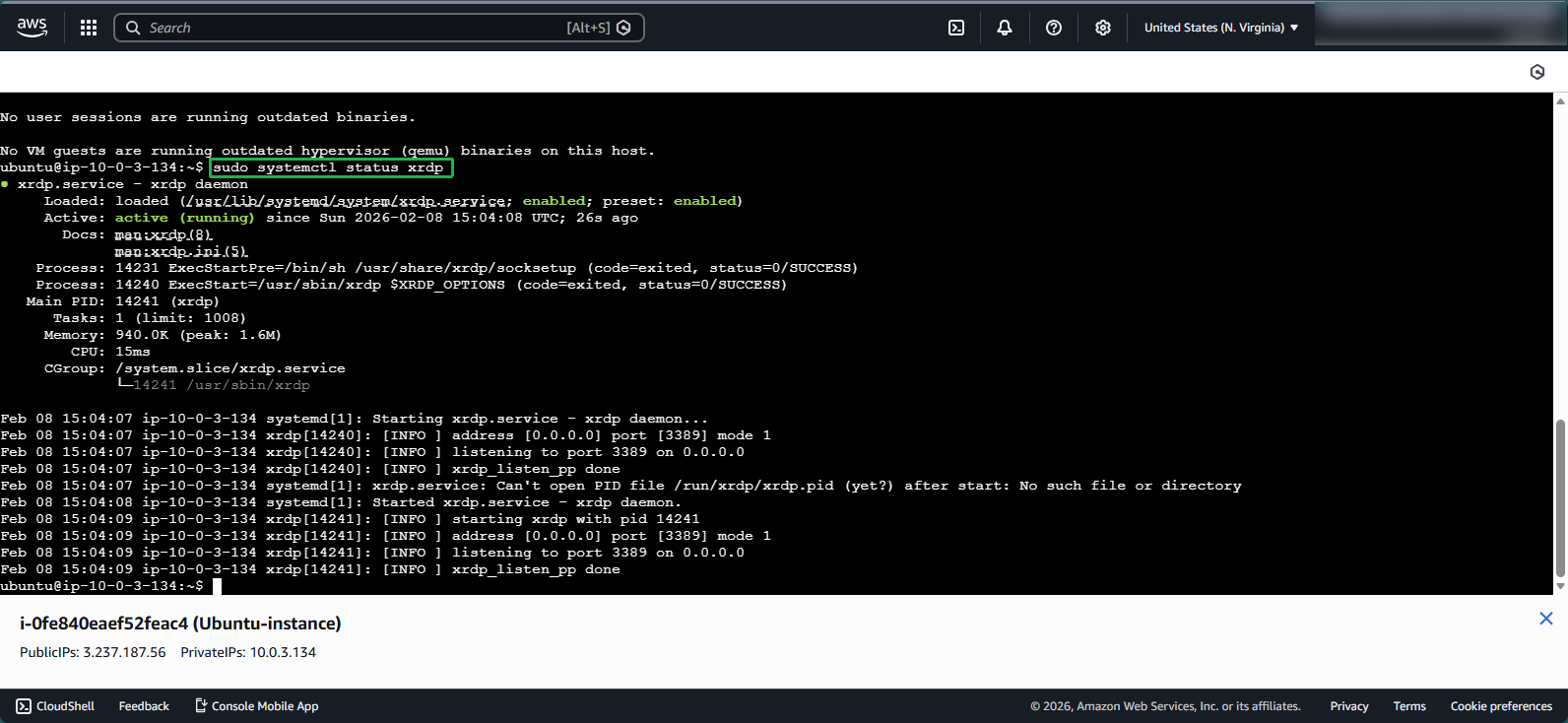Click the scrollbar down arrow

tap(1560, 586)
